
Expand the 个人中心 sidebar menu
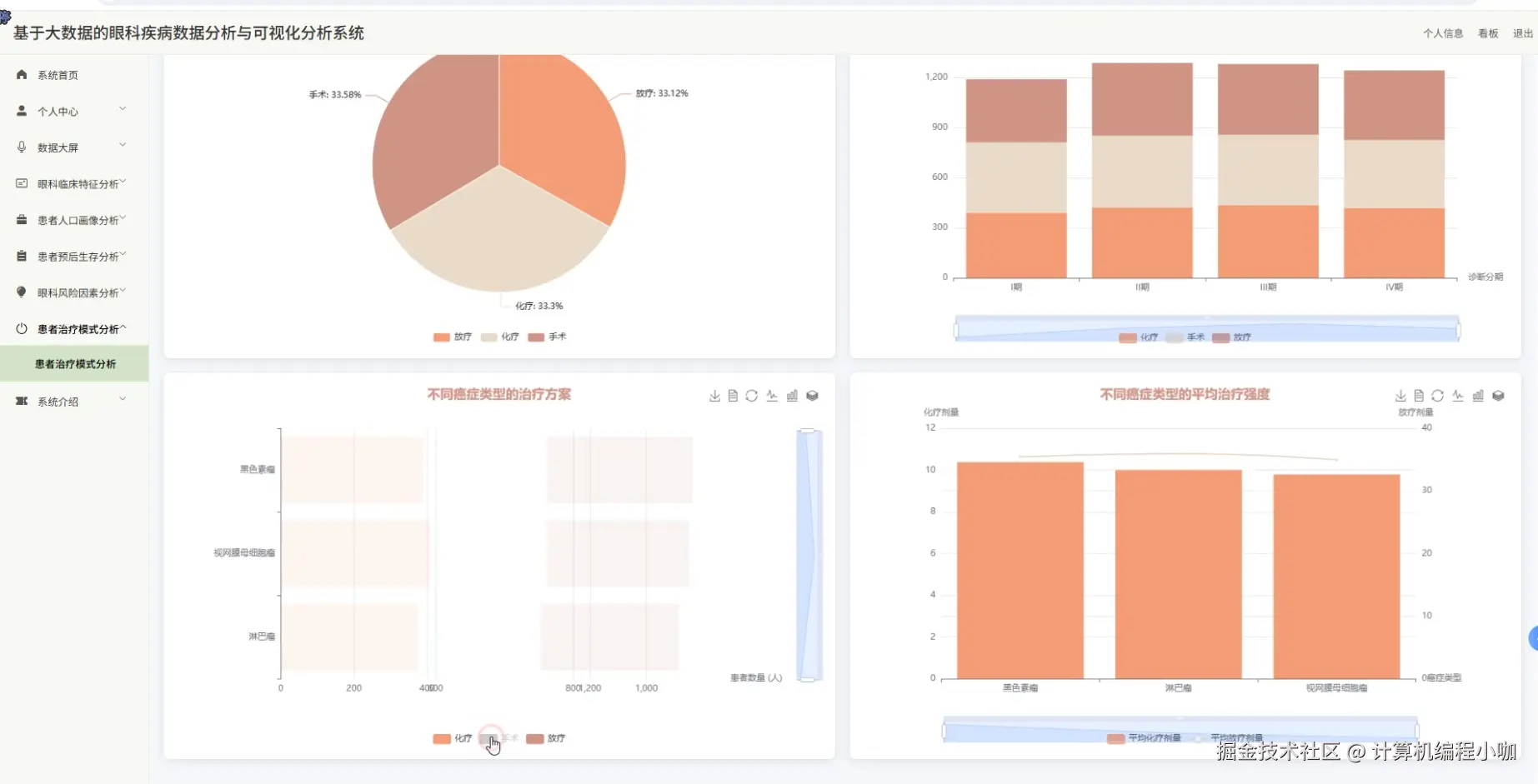(x=123, y=109)
